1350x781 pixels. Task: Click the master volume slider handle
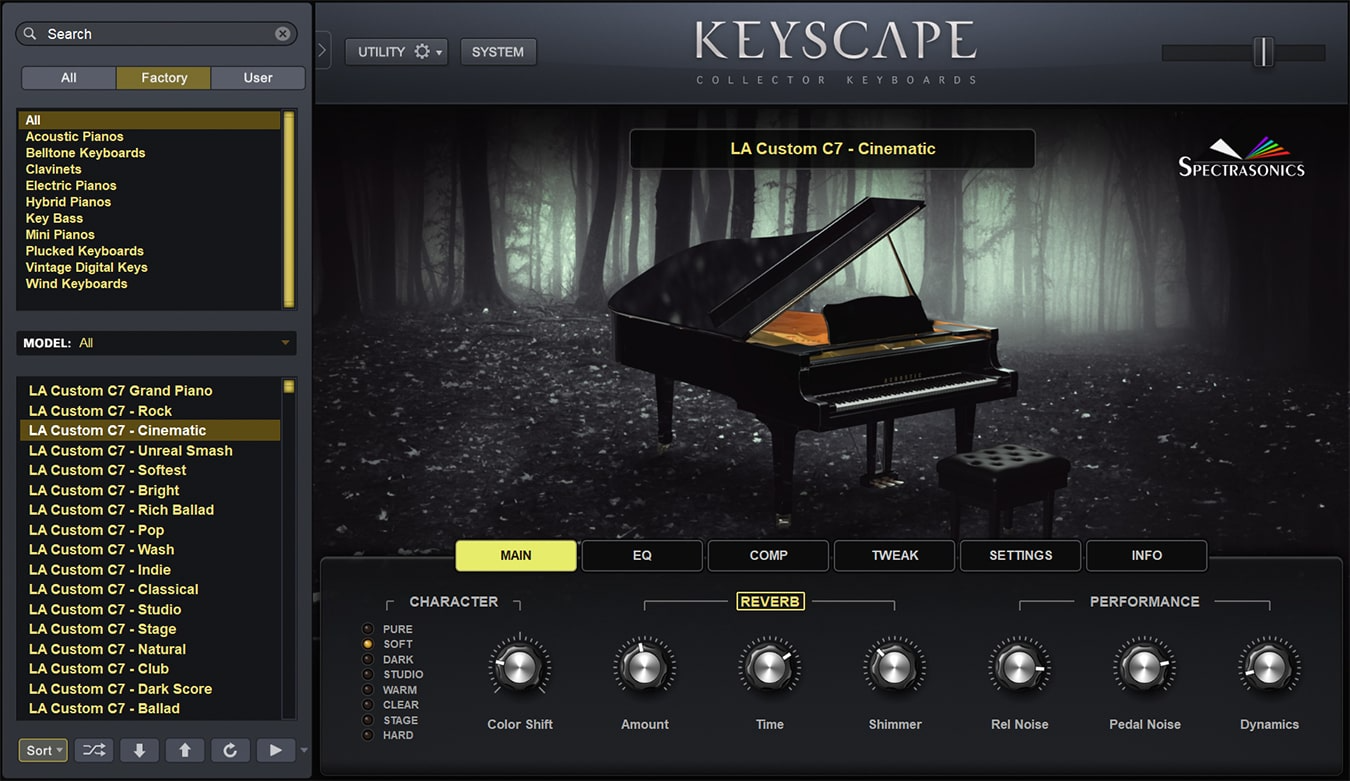1263,52
